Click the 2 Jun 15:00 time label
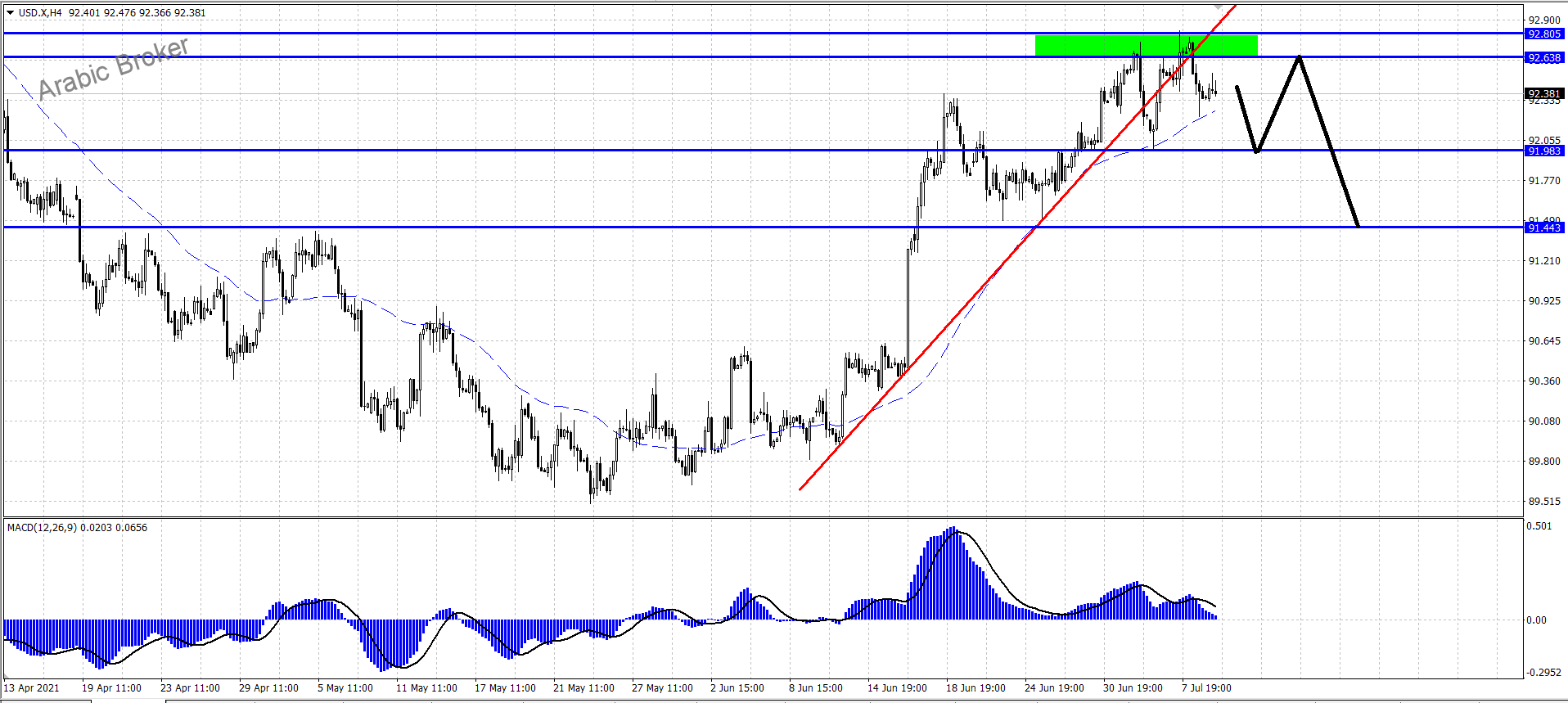This screenshot has width=1568, height=703. click(737, 688)
